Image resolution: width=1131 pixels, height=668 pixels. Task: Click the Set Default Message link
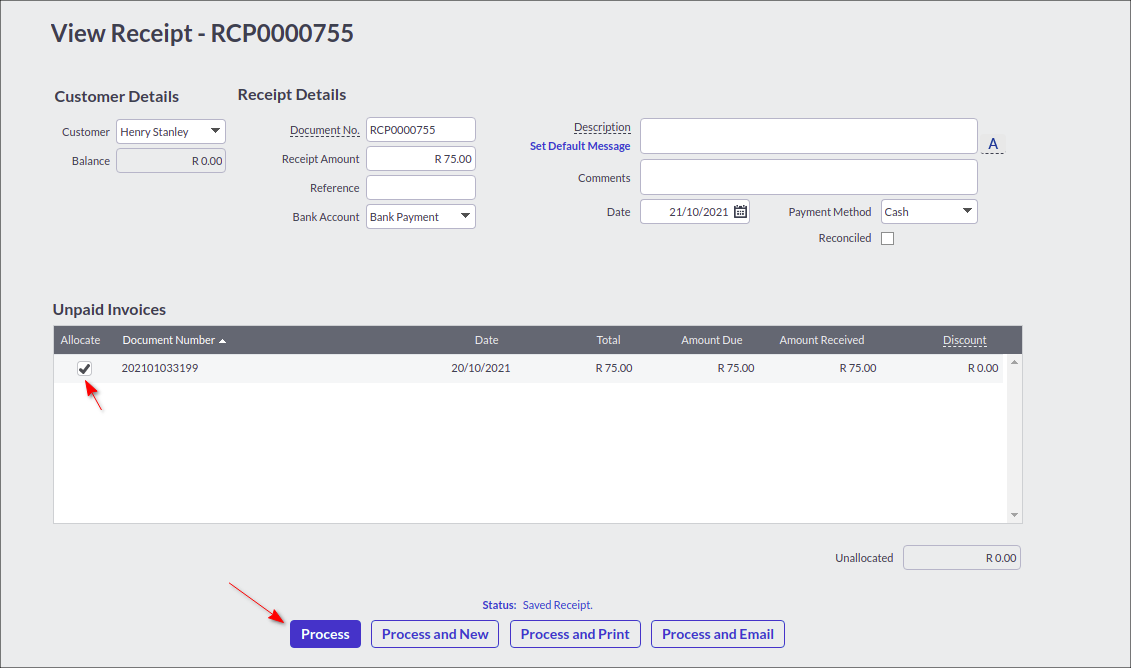tap(580, 145)
